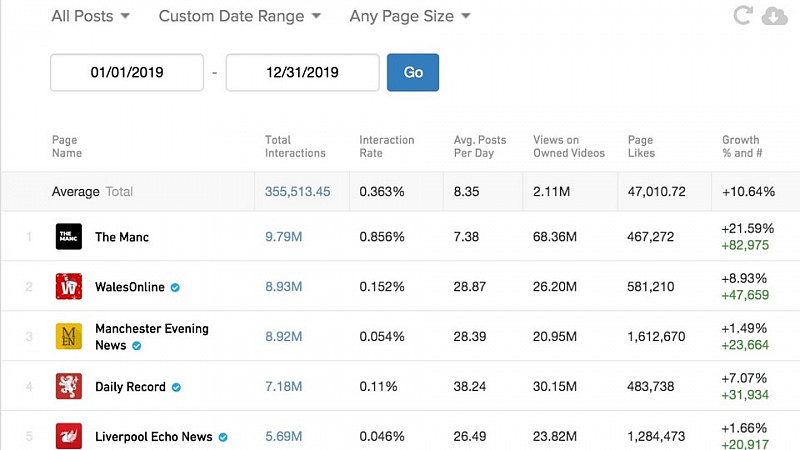Sort by Page Likes column header
Screen dimensions: 800x450
tap(641, 146)
